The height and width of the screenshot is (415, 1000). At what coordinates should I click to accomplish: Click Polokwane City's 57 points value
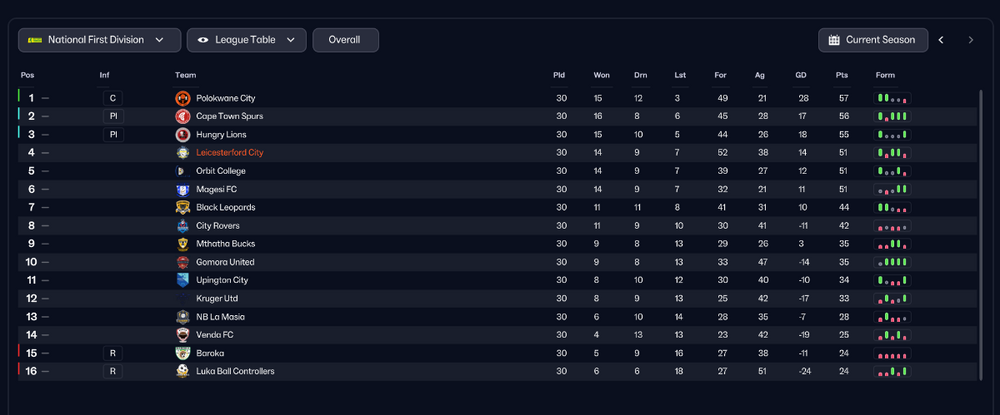[844, 98]
